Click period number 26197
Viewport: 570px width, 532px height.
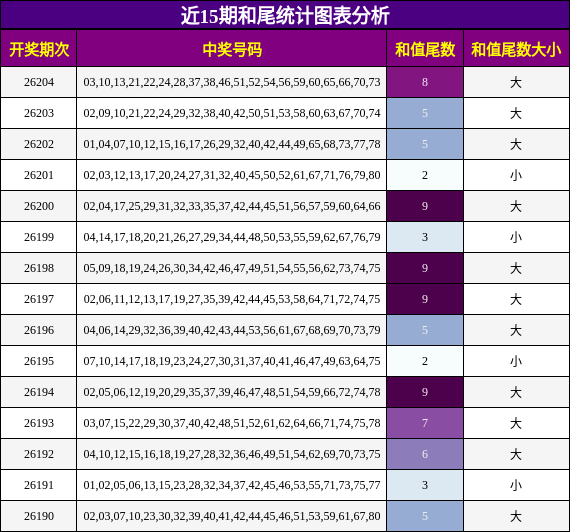39,299
